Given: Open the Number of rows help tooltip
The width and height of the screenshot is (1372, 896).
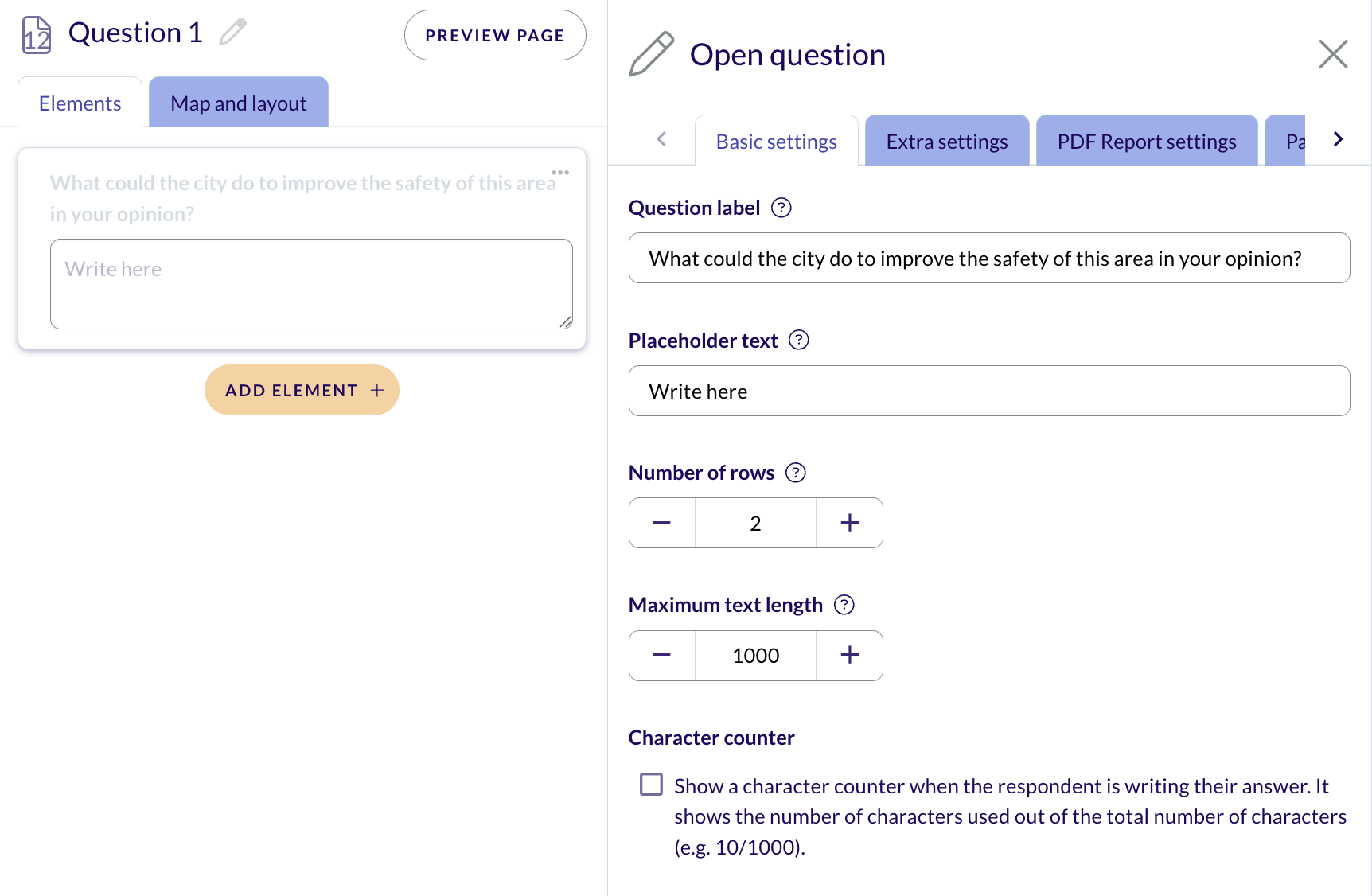Looking at the screenshot, I should (795, 472).
